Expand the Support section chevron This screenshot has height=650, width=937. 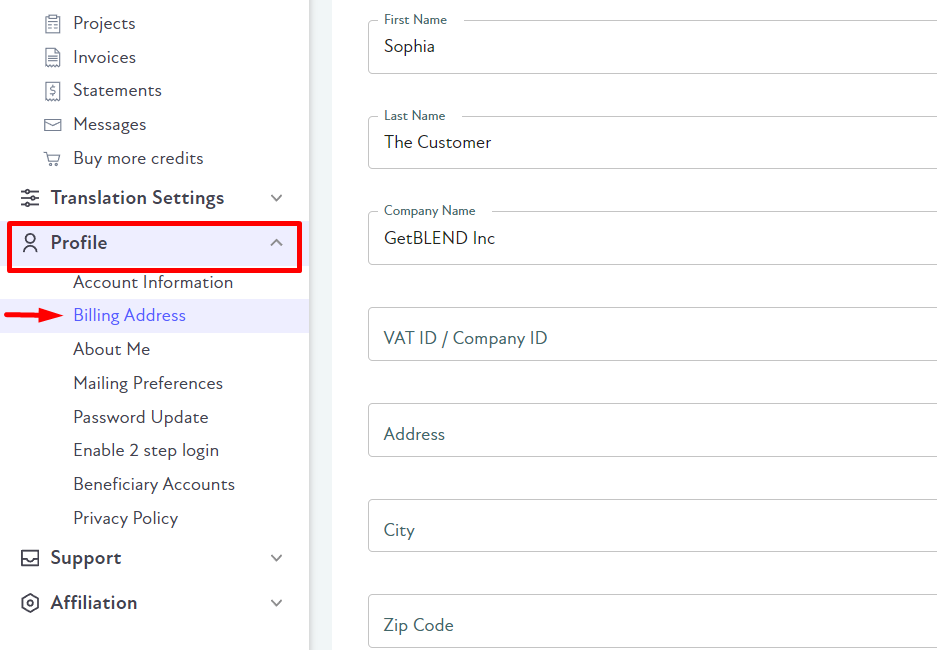point(276,558)
